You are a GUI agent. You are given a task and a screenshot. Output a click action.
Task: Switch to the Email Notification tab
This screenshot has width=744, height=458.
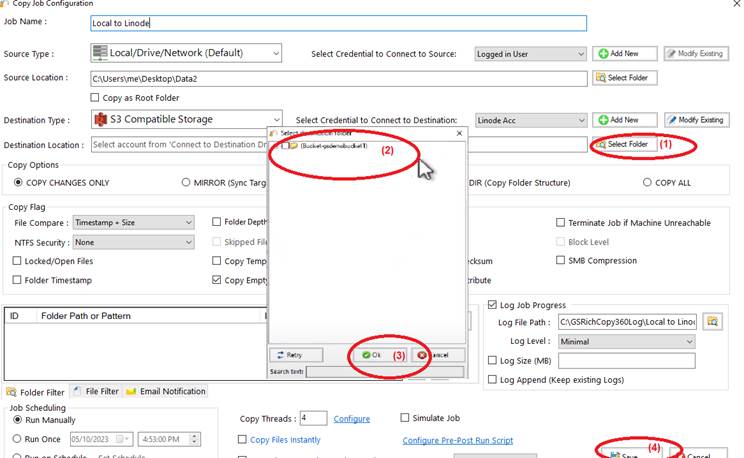pos(166,392)
